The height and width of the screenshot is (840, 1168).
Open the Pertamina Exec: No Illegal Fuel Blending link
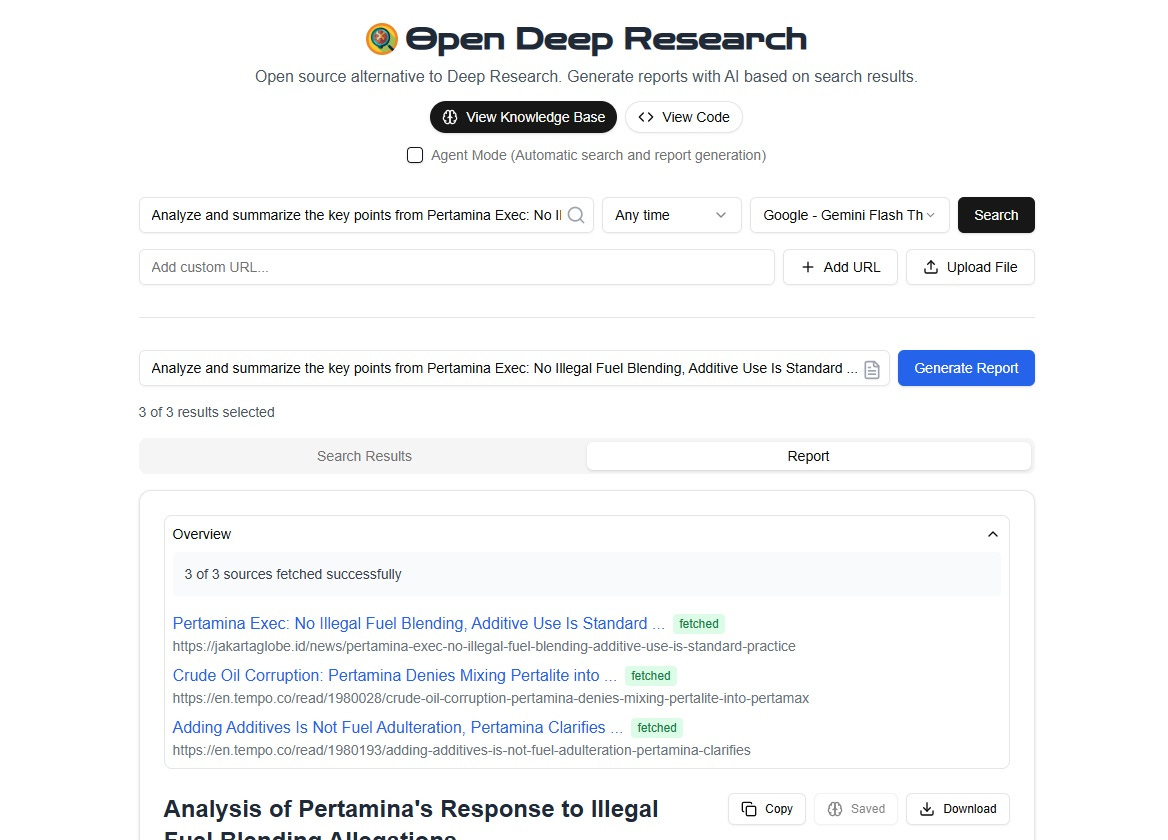pos(419,623)
